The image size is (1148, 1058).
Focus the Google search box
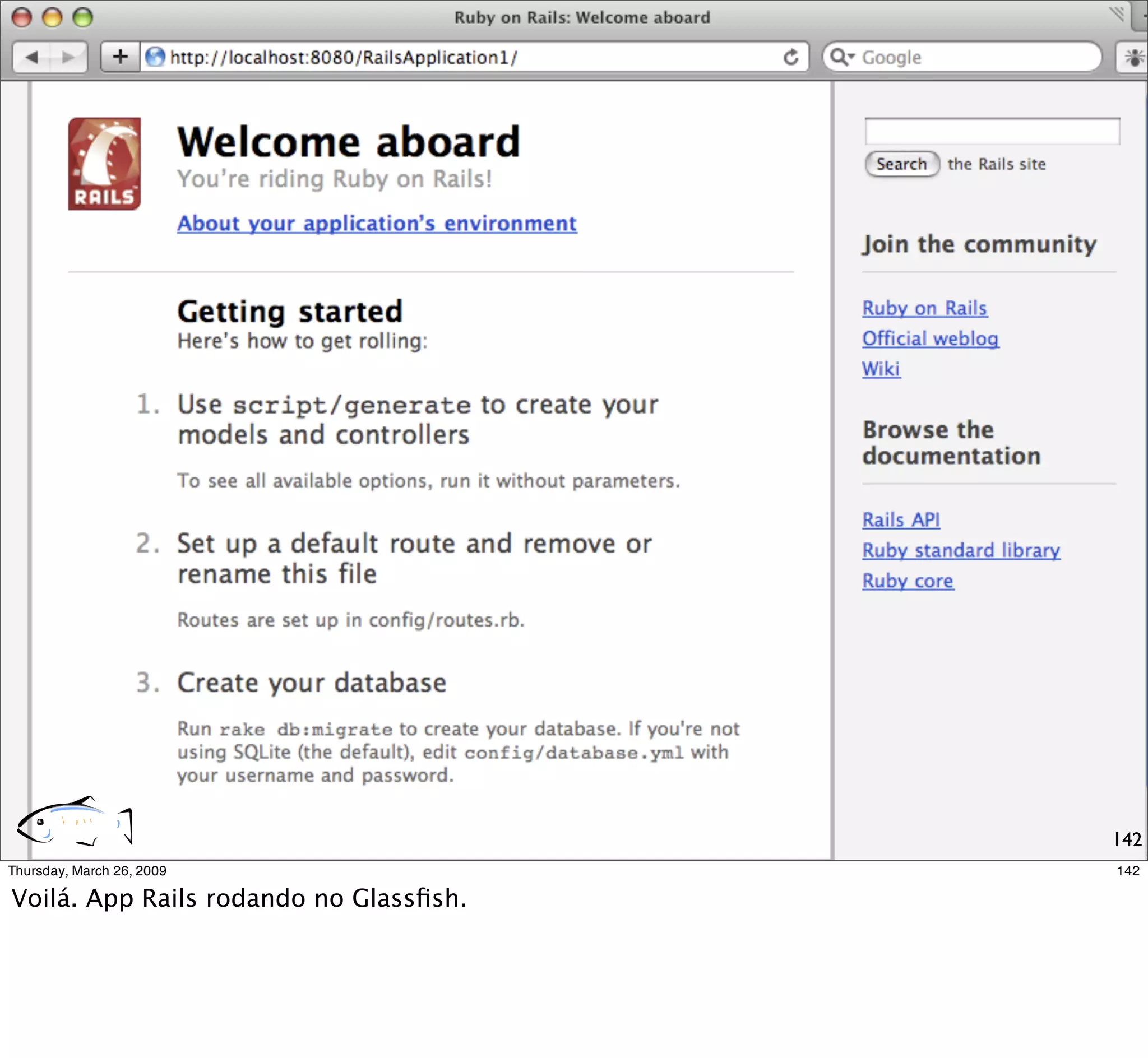coord(973,57)
